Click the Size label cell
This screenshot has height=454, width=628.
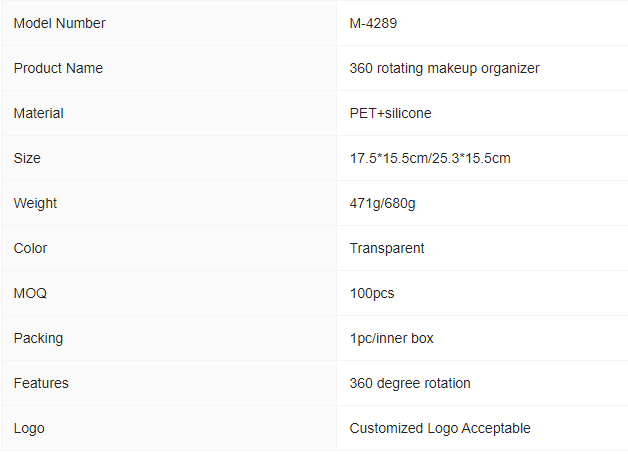[x=169, y=158]
